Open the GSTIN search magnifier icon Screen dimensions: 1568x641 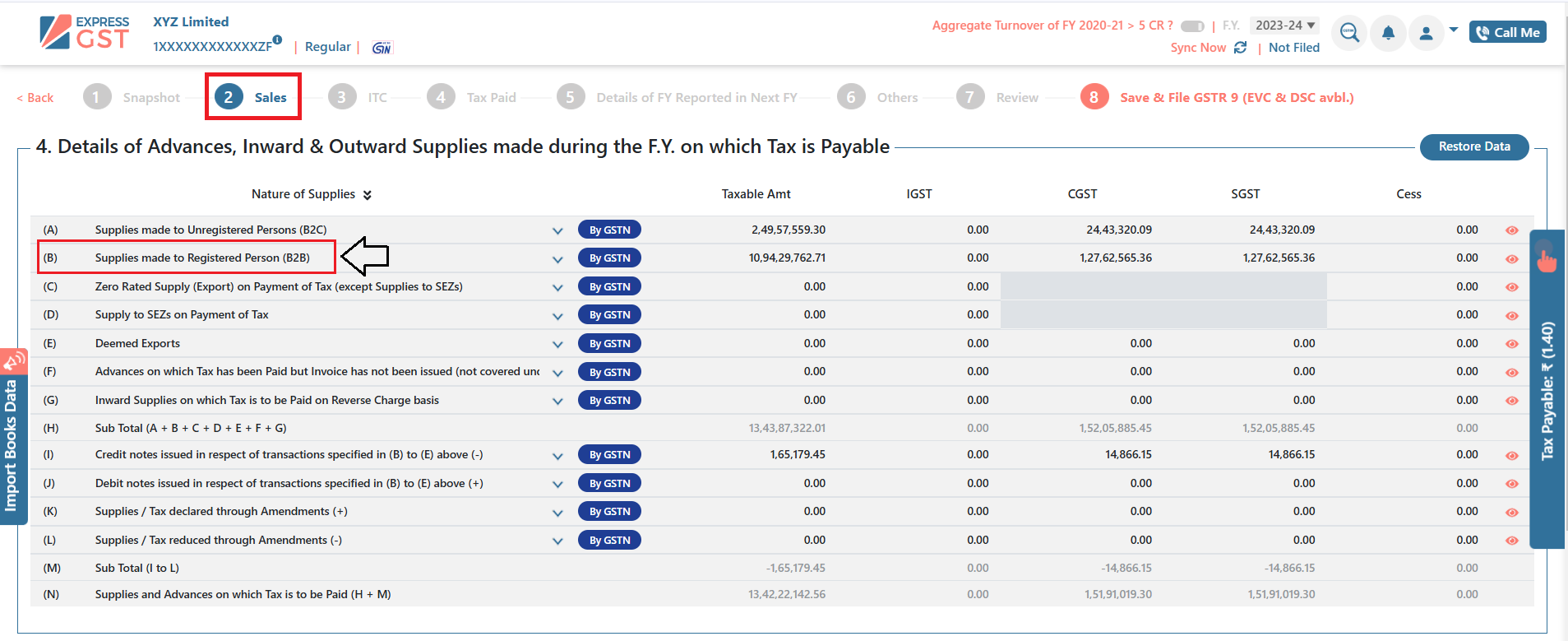pyautogui.click(x=1348, y=33)
